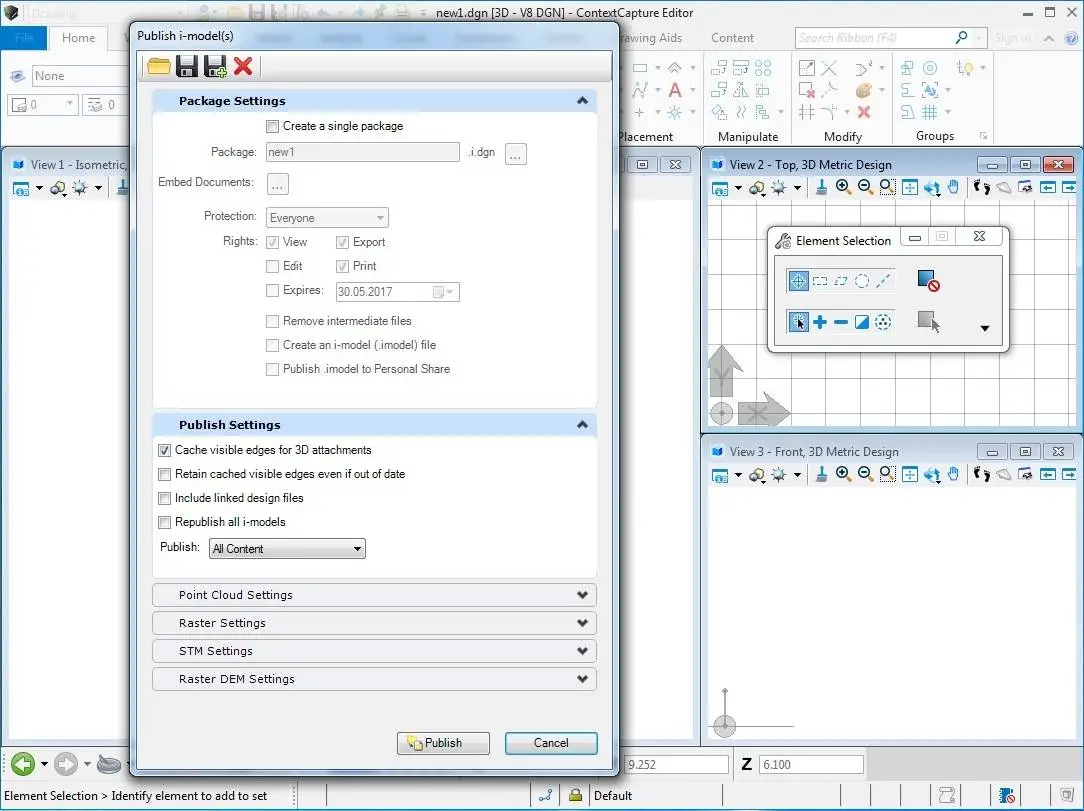Viewport: 1084px width, 811px height.
Task: Expand the Point Cloud Settings section
Action: [x=374, y=595]
